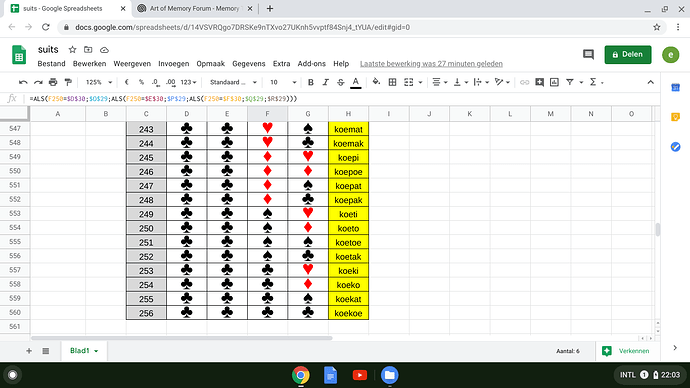Insert a chart via toolbar icon

pyautogui.click(x=554, y=82)
